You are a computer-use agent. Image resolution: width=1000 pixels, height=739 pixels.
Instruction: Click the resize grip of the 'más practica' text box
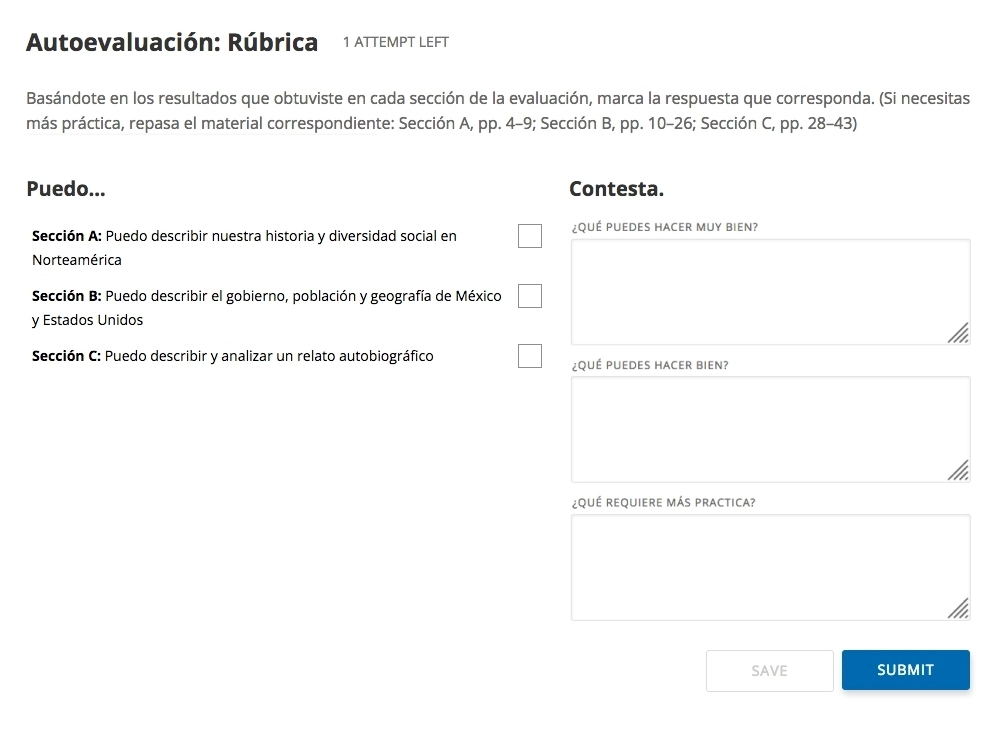958,608
